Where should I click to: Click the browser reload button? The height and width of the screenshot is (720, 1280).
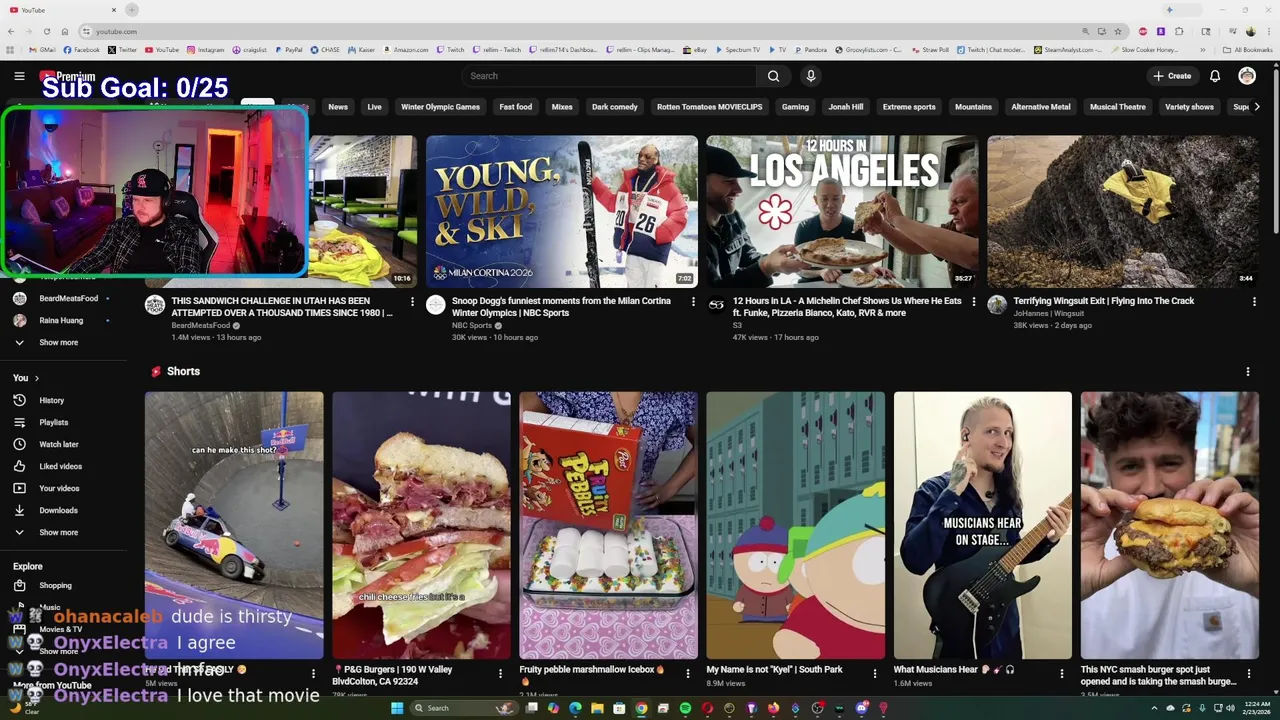point(47,31)
